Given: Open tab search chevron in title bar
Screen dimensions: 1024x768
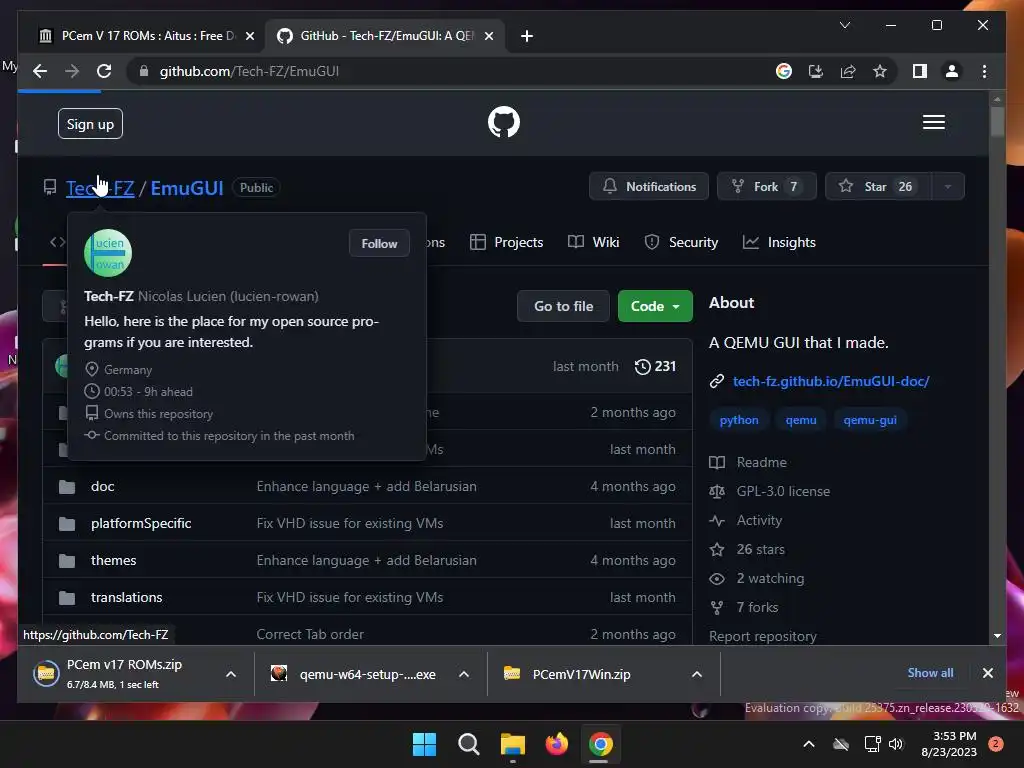Looking at the screenshot, I should (x=844, y=25).
